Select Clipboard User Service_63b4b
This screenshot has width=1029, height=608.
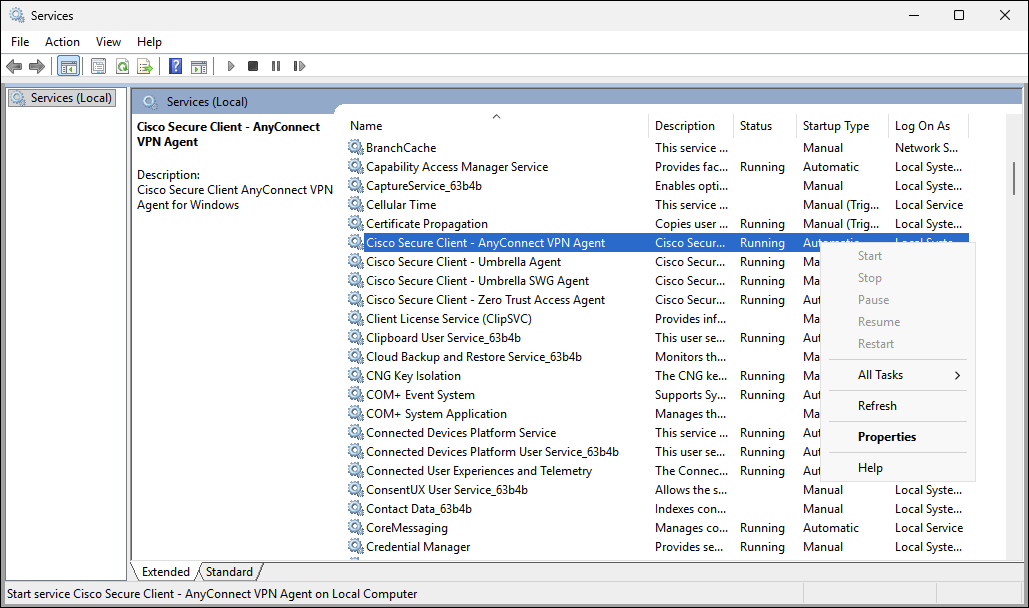(443, 338)
